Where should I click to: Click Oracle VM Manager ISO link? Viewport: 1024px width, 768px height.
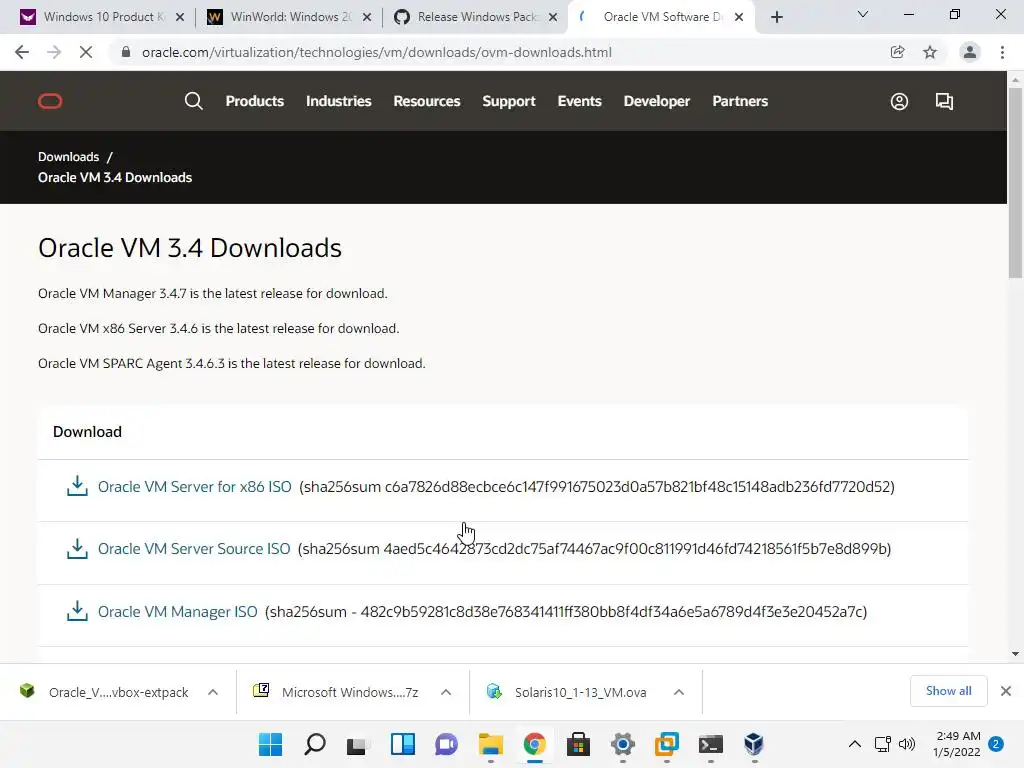pos(178,611)
